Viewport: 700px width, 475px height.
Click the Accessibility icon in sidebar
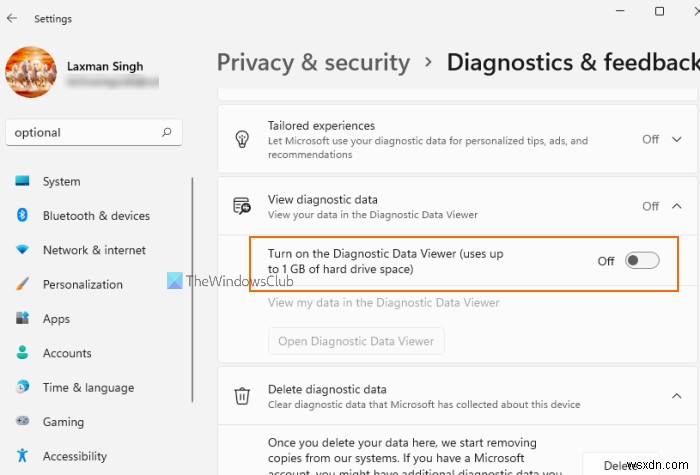tap(22, 456)
